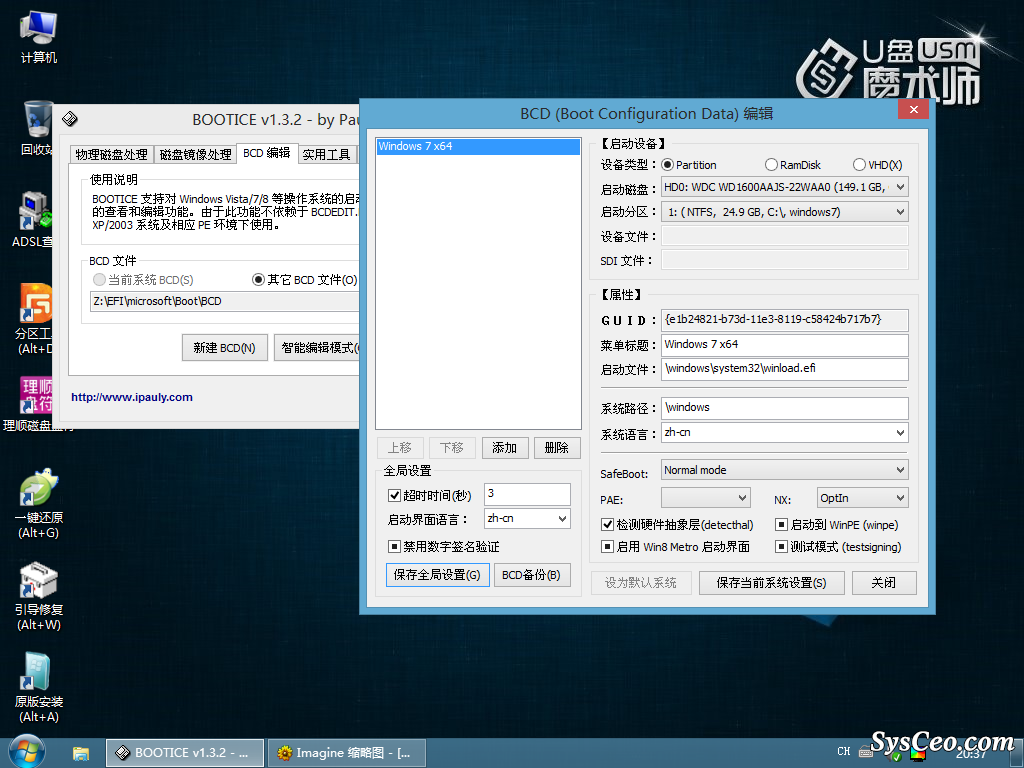Open the http://www.ipauly.com link

coord(132,397)
